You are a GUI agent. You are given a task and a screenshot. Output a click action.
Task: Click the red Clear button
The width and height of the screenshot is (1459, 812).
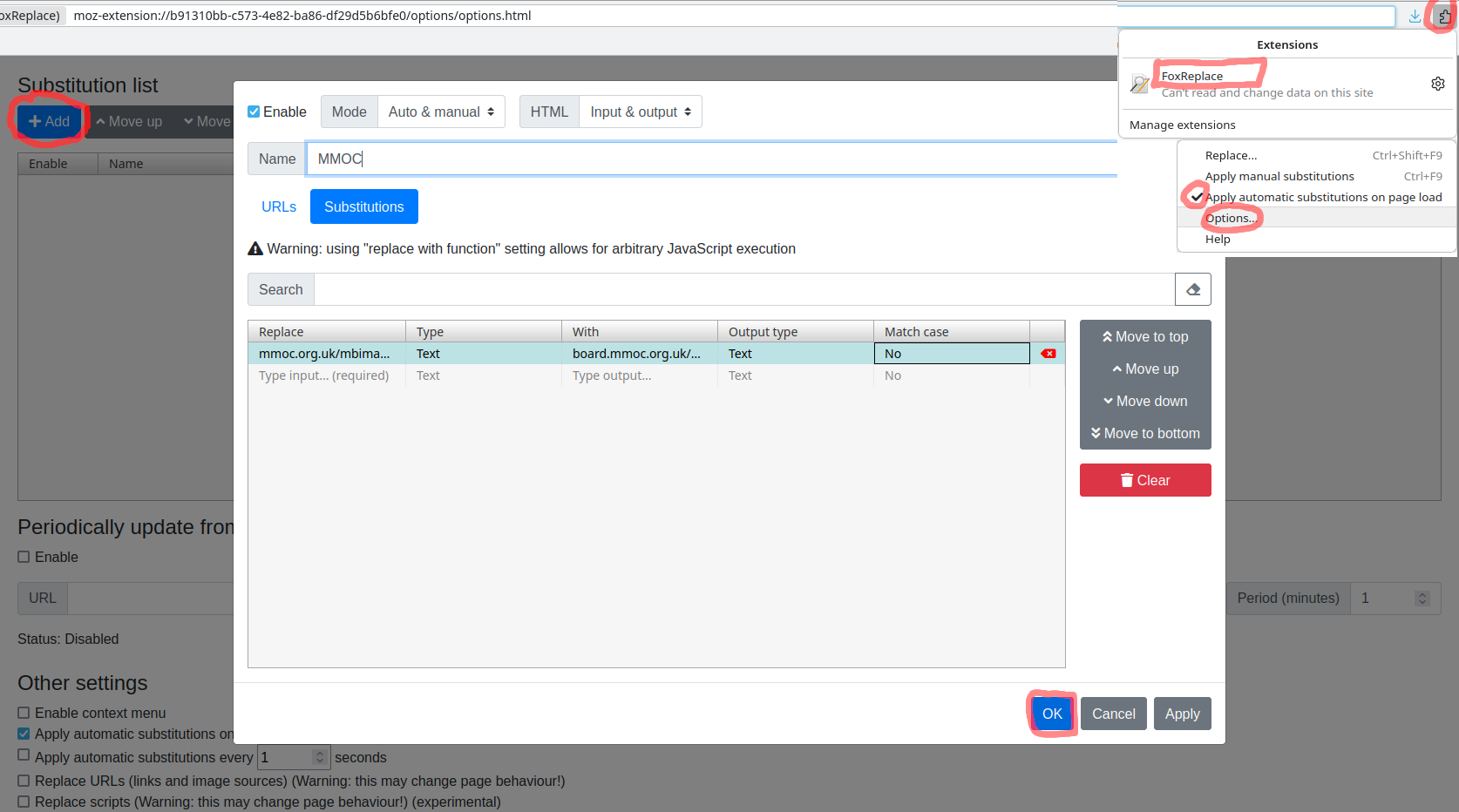click(1145, 480)
